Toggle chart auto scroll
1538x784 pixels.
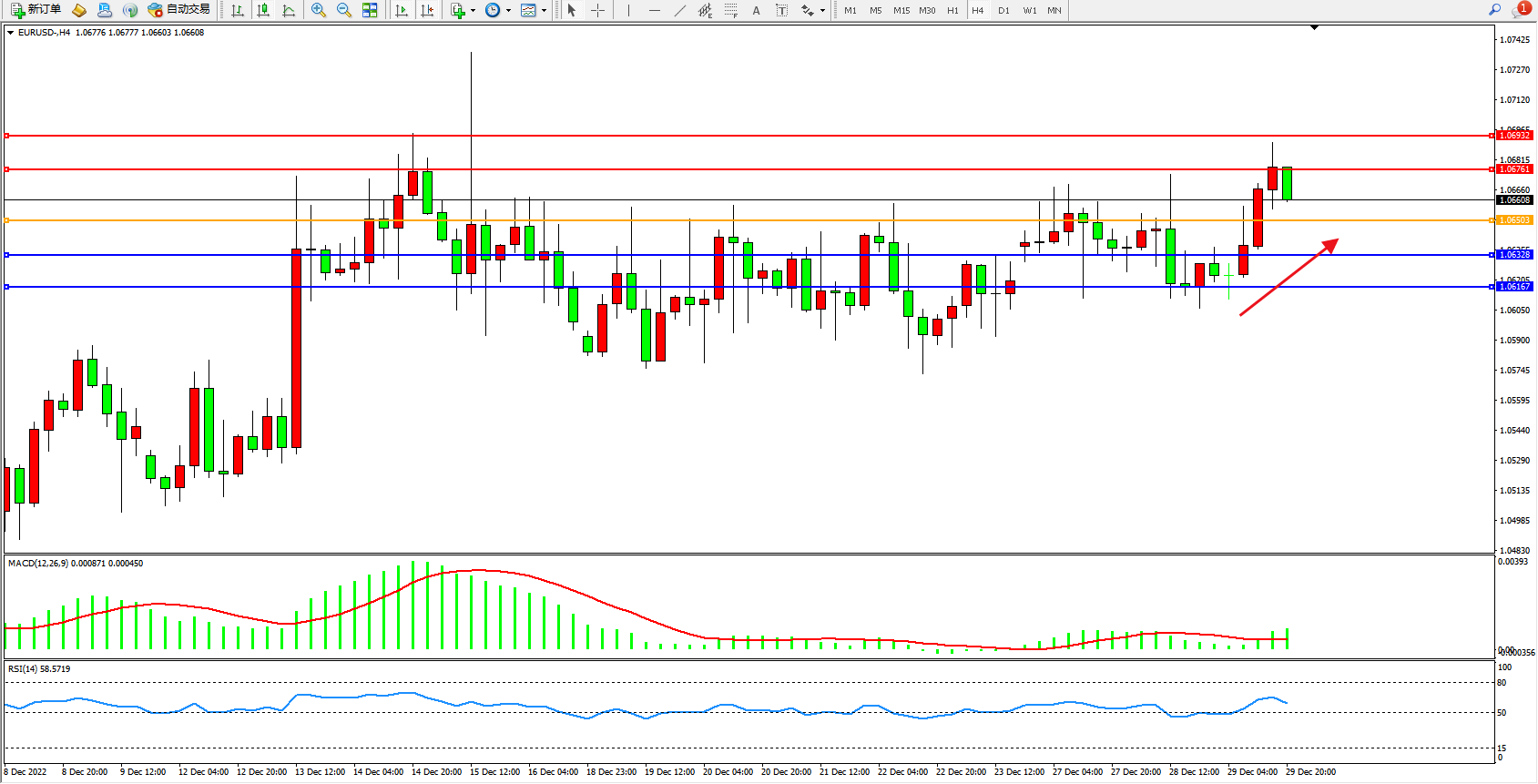tap(402, 10)
